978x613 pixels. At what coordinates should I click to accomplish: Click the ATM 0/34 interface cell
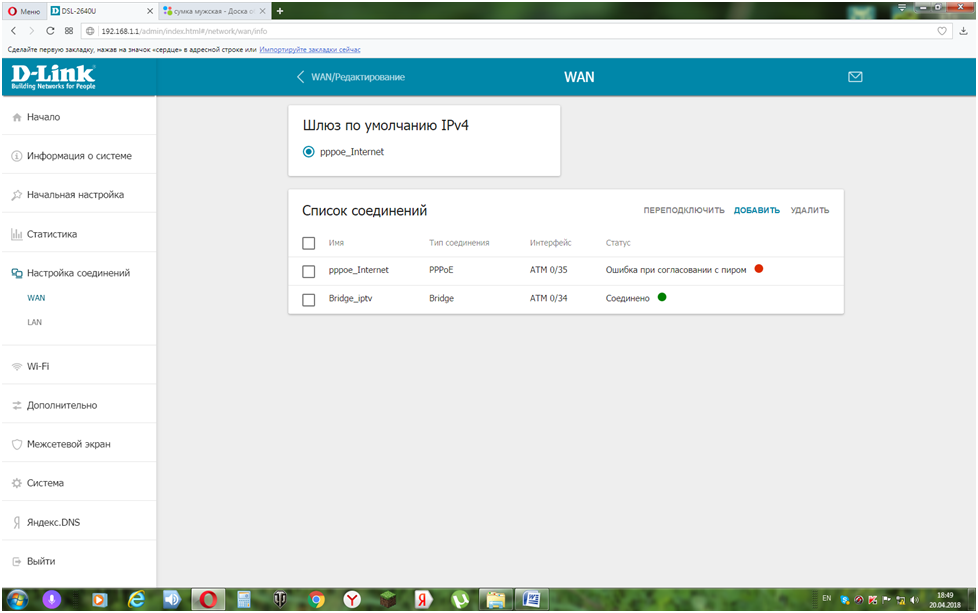coord(549,298)
